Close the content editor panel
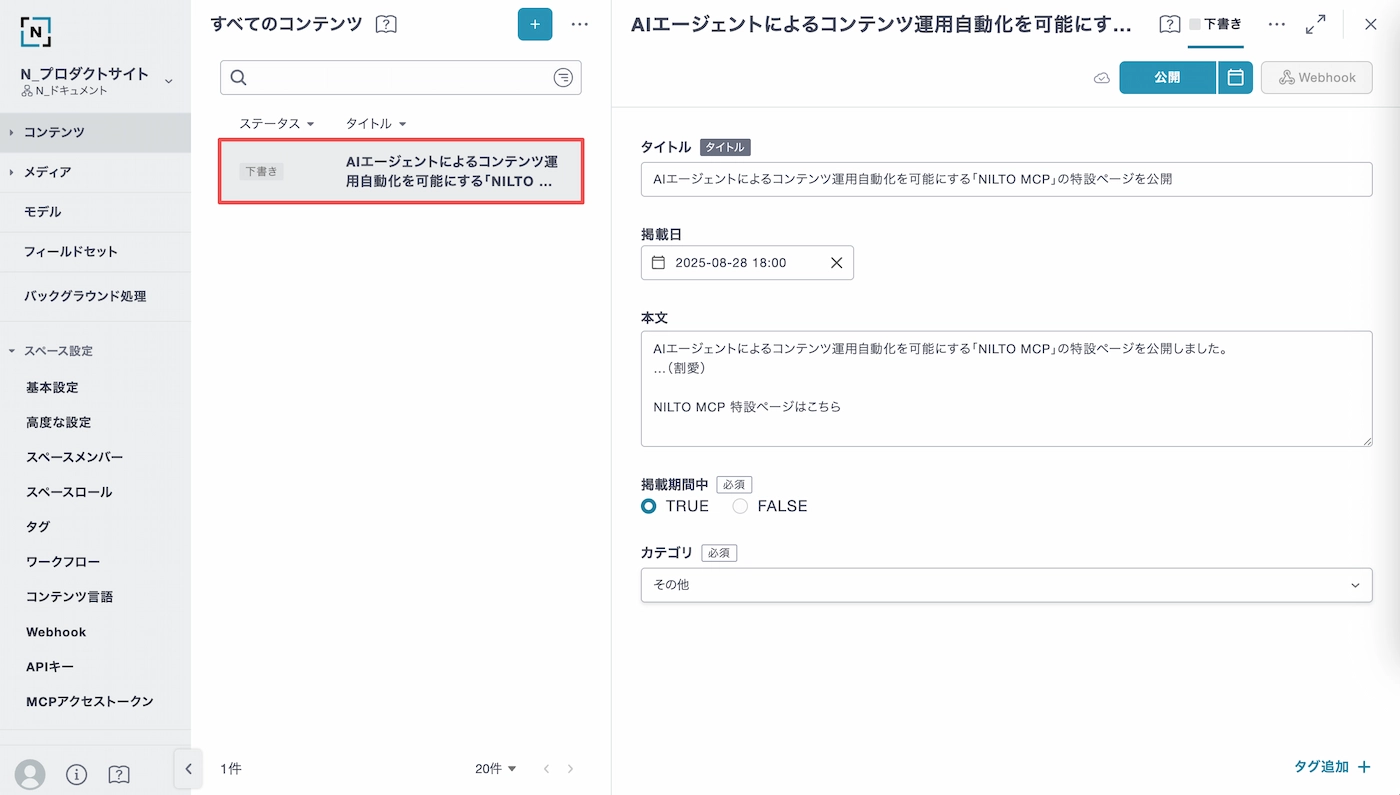The width and height of the screenshot is (1400, 795). coord(1371,24)
